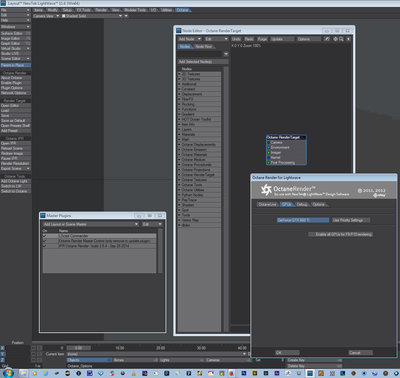Click Add Selected Node(s) button
400x378 pixels.
pos(203,62)
